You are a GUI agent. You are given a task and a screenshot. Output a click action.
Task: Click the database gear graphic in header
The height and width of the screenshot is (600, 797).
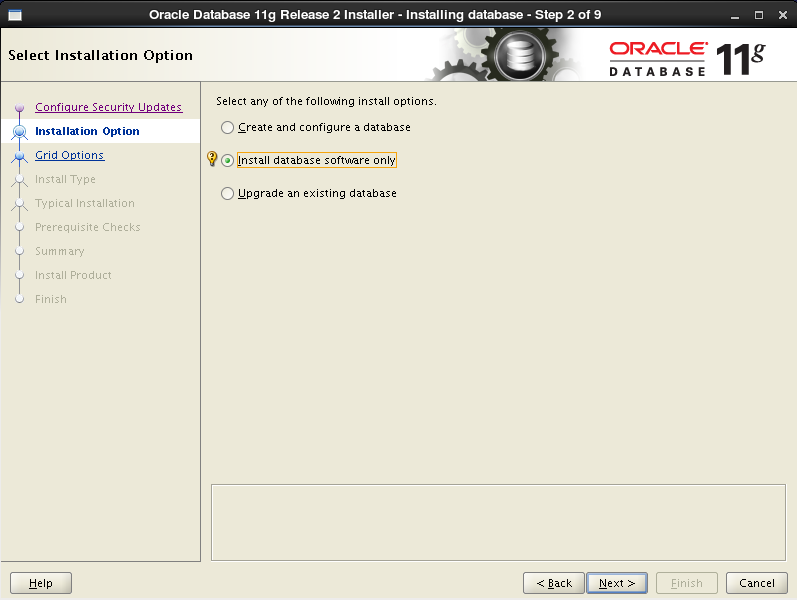coord(519,55)
